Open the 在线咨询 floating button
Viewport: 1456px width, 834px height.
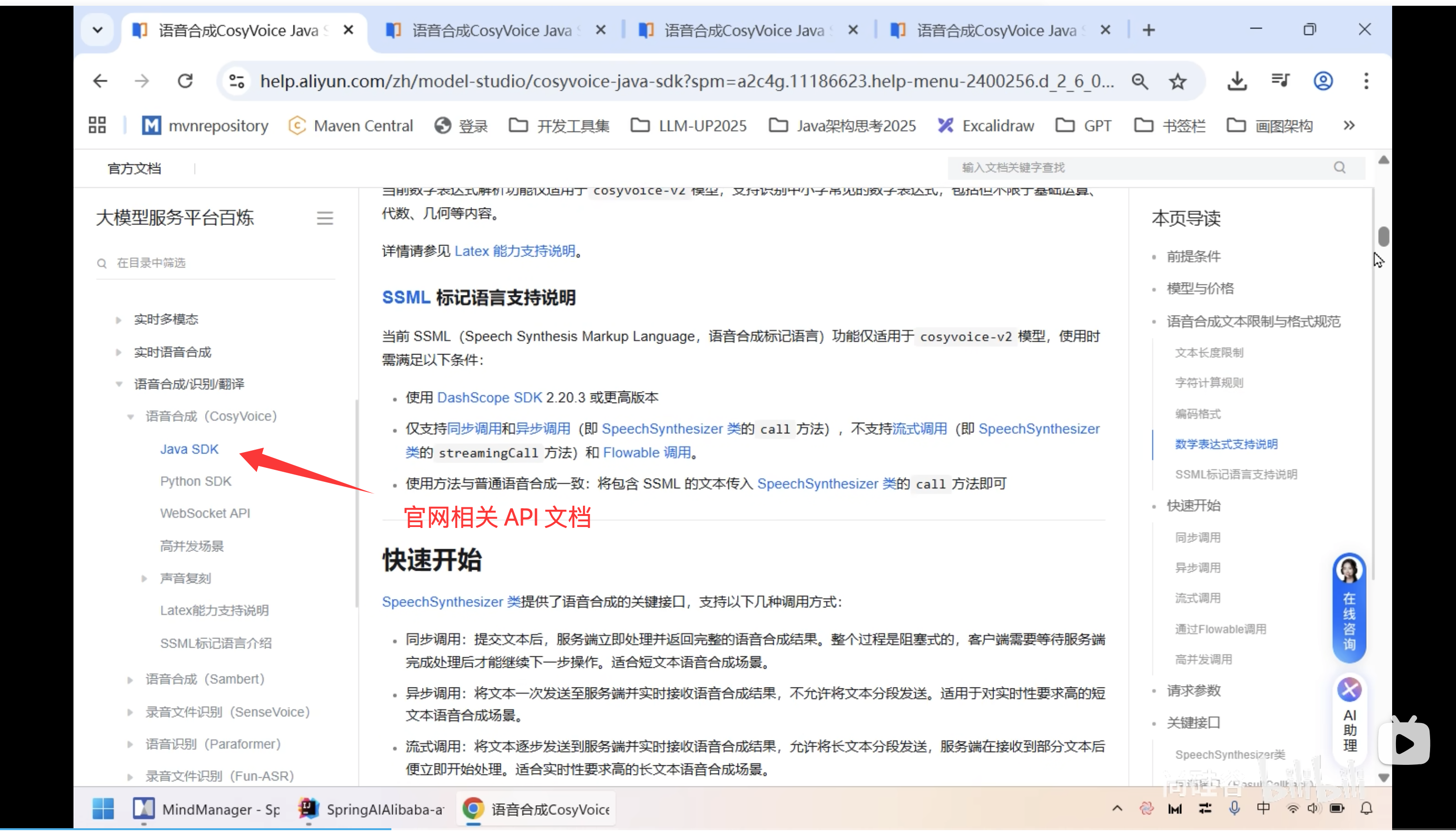1349,607
